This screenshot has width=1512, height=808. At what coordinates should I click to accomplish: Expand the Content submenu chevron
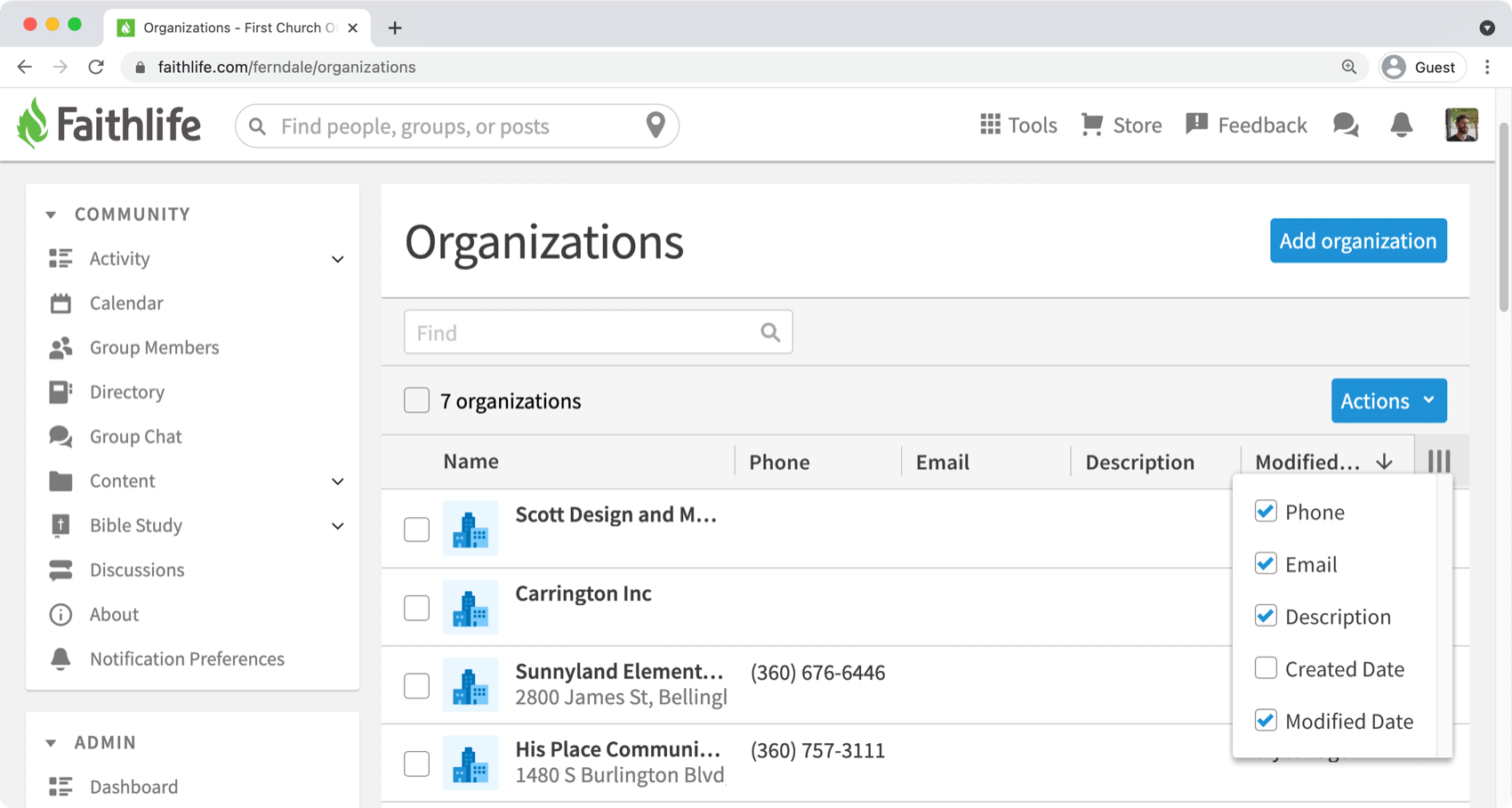(338, 481)
